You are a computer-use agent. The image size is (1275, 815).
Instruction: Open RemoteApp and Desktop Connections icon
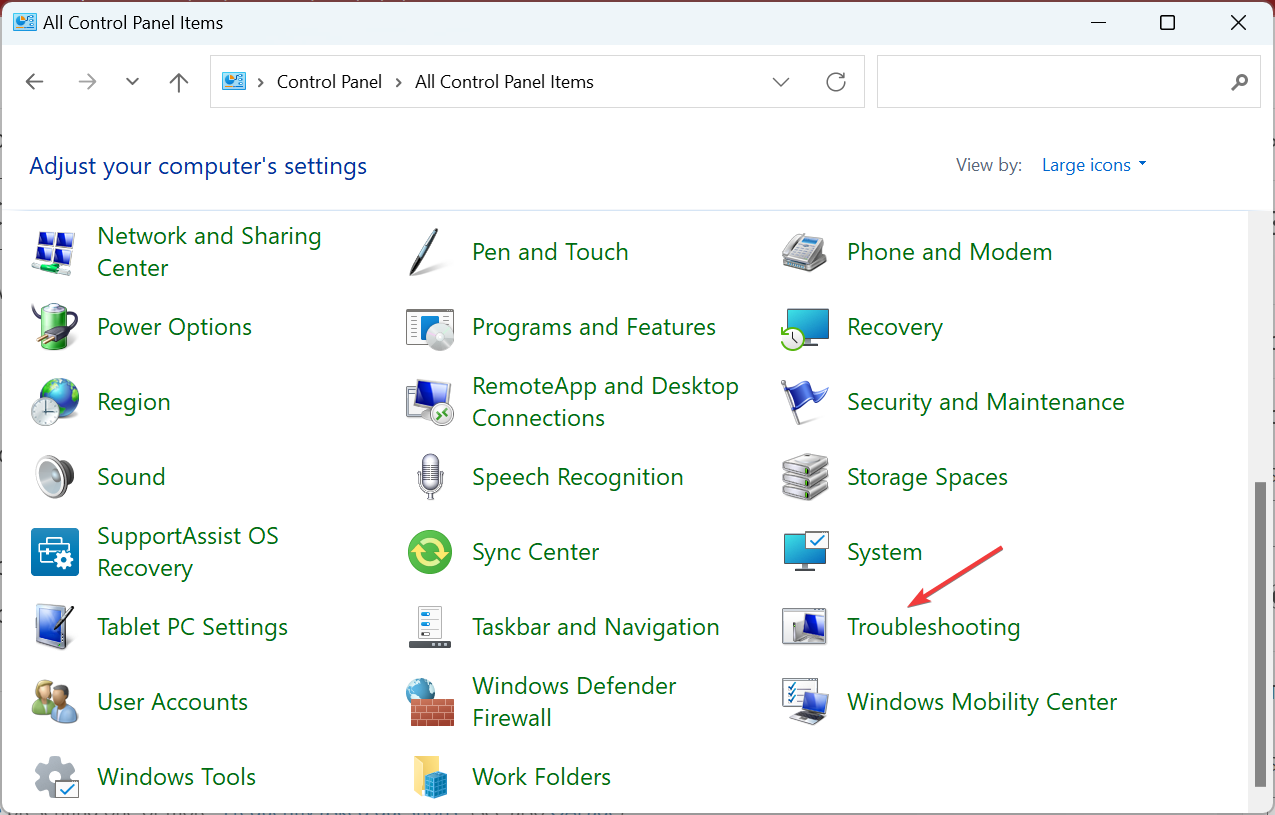(430, 402)
